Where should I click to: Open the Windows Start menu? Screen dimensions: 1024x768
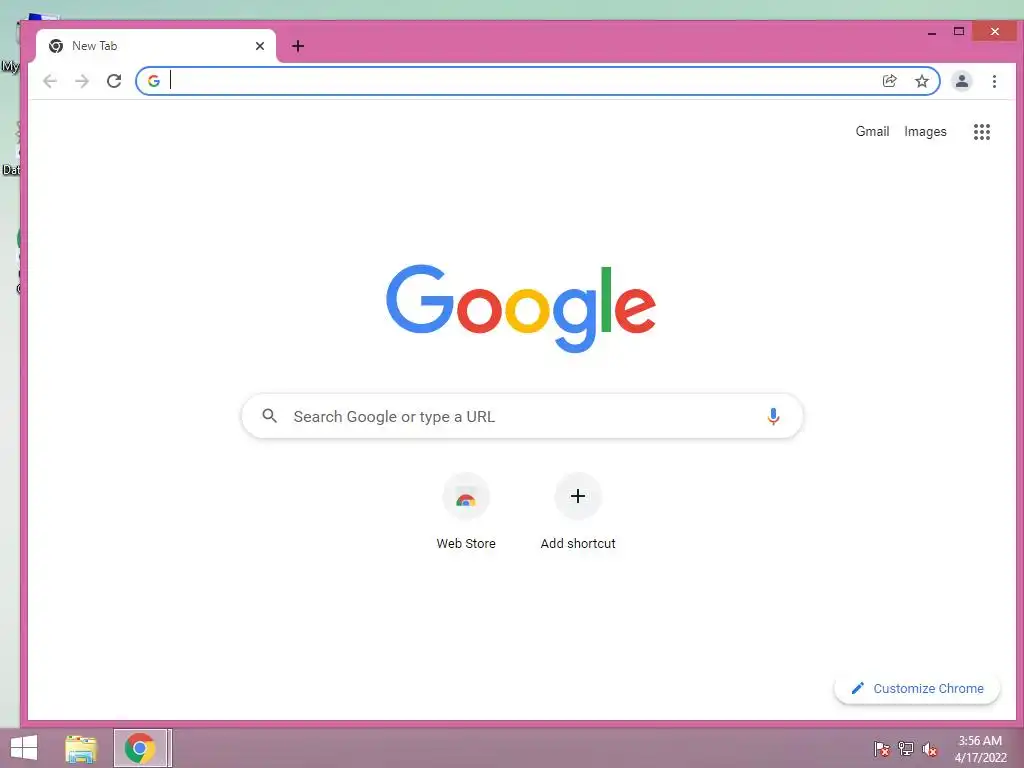[24, 748]
